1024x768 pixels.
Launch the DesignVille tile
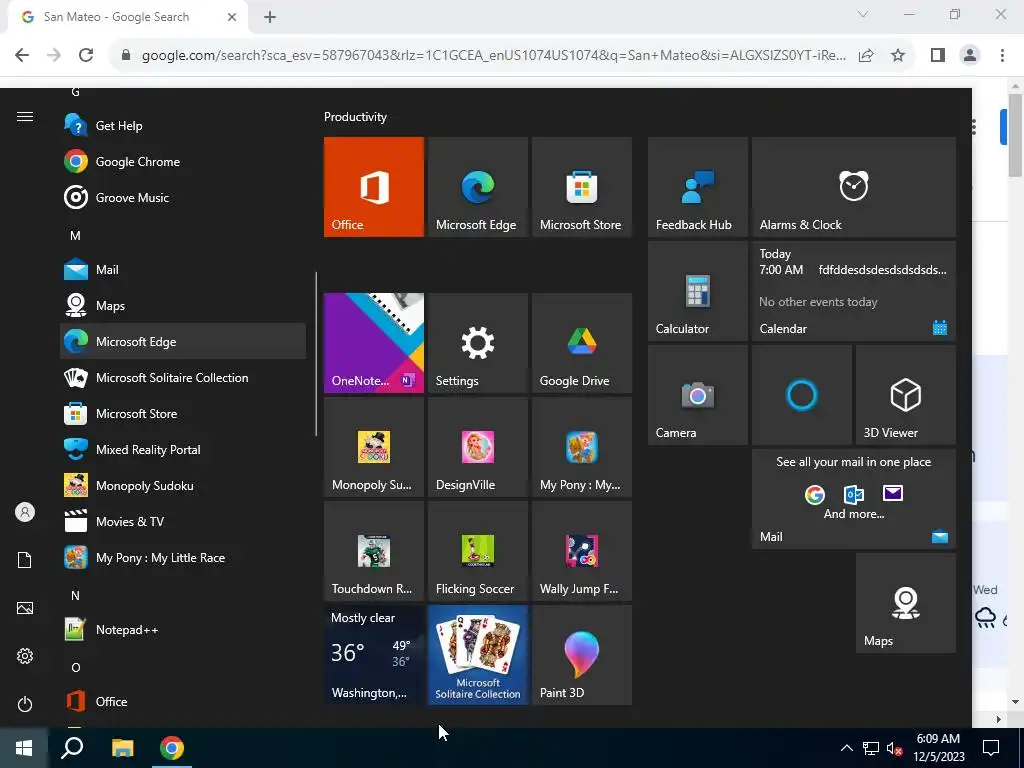(x=477, y=447)
